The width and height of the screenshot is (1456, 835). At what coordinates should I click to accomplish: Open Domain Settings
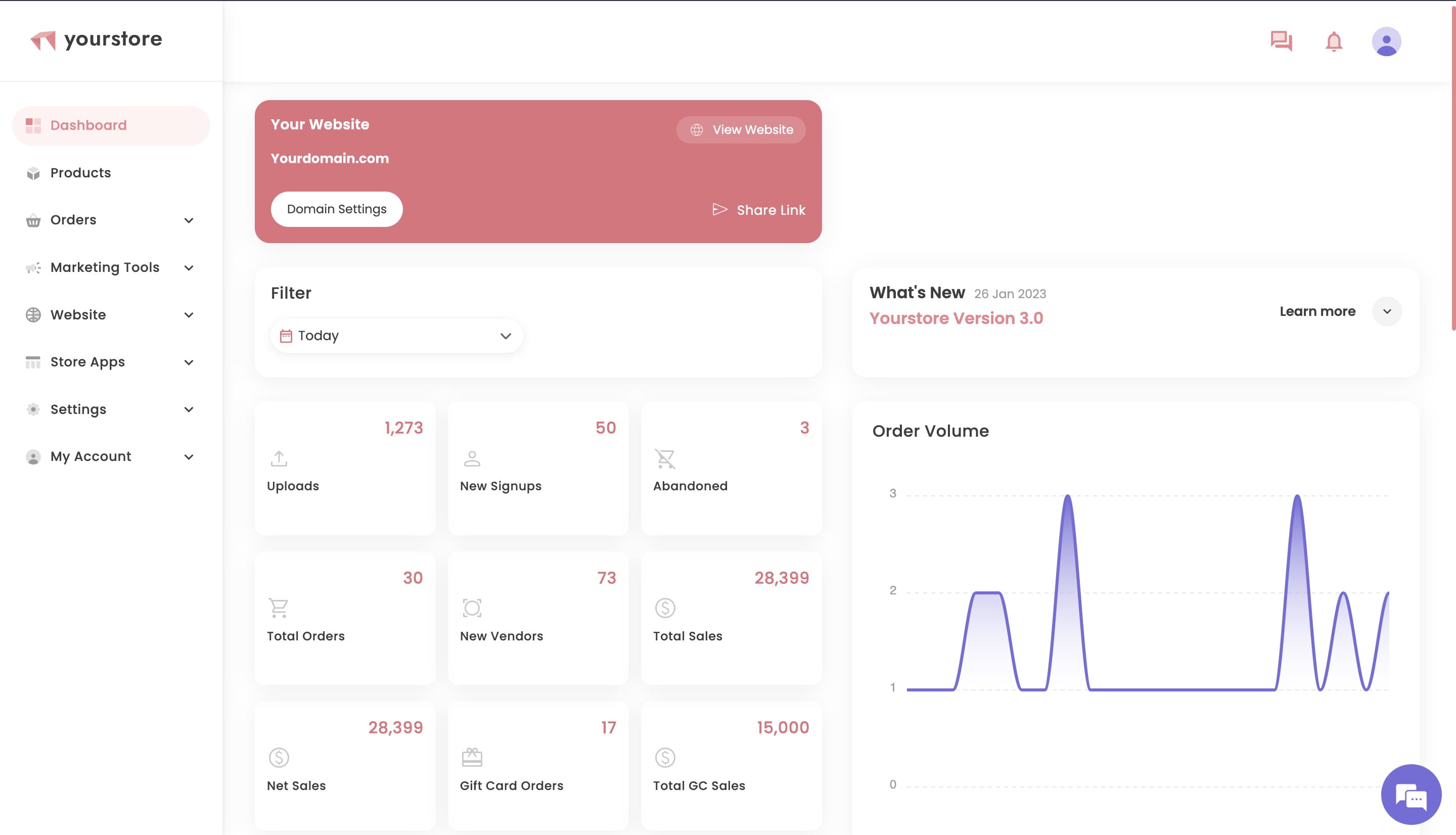337,209
